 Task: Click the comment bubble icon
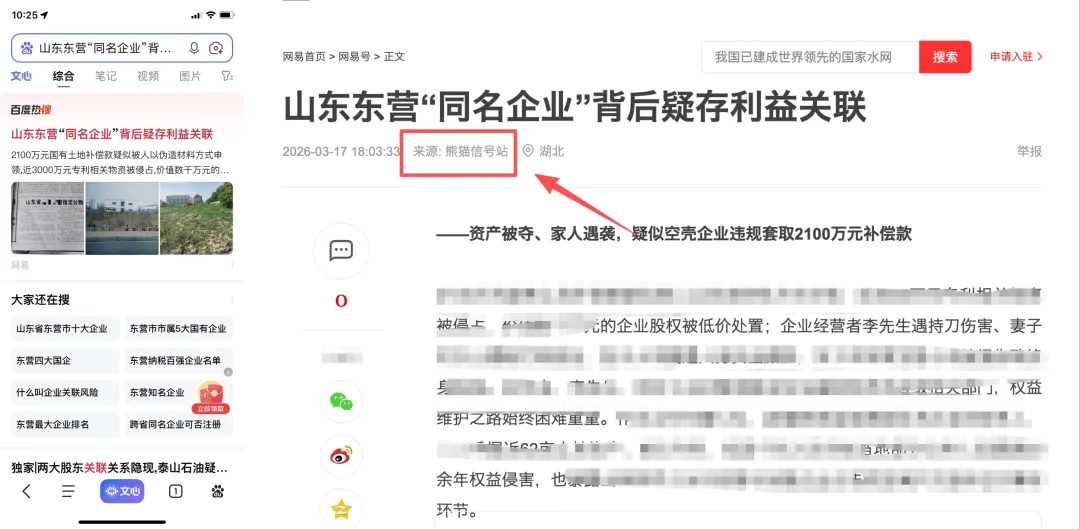pos(341,251)
